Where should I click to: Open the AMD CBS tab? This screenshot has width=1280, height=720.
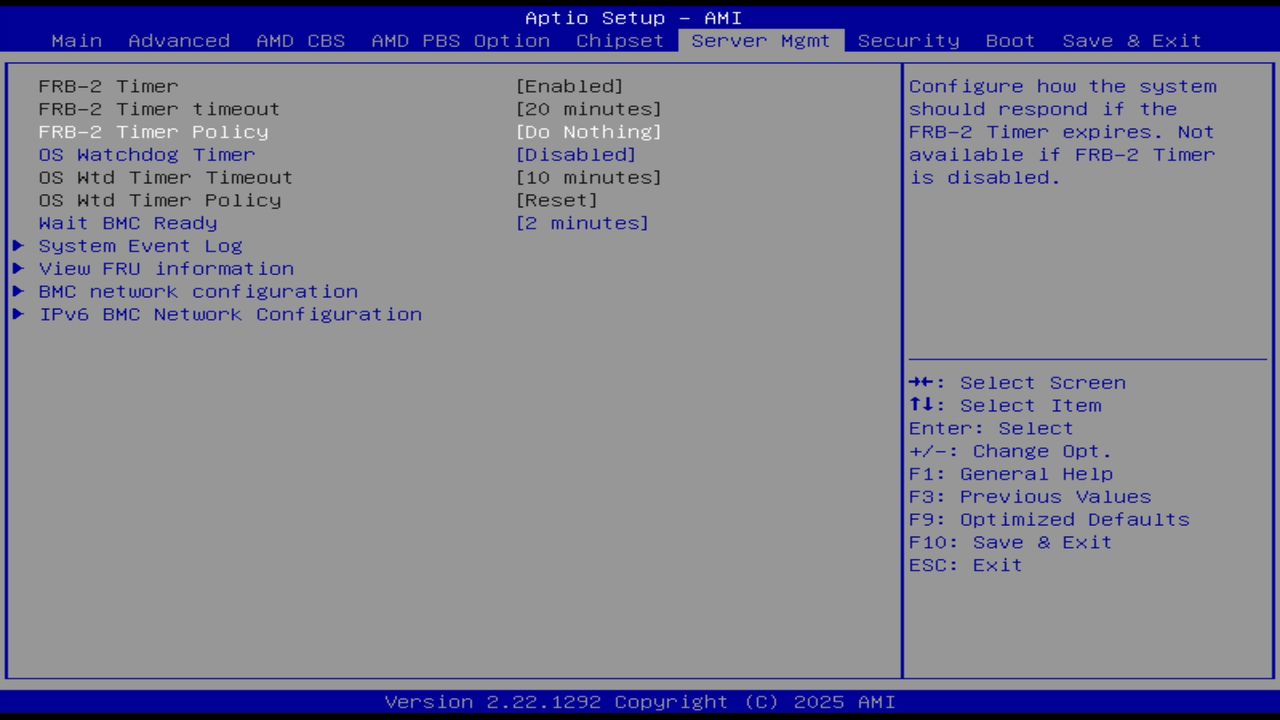[301, 41]
